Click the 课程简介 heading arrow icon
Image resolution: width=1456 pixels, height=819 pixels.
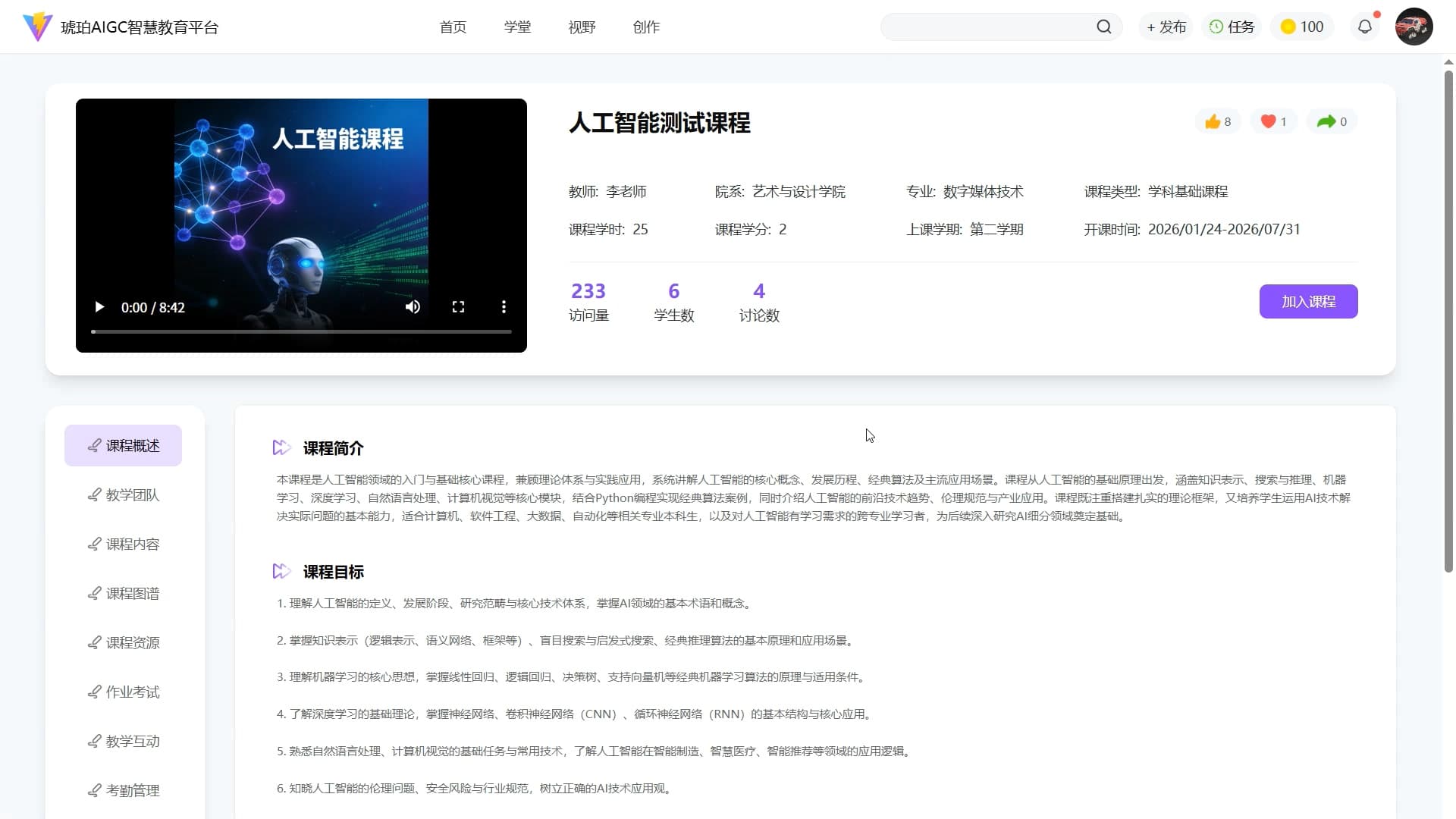[x=281, y=447]
